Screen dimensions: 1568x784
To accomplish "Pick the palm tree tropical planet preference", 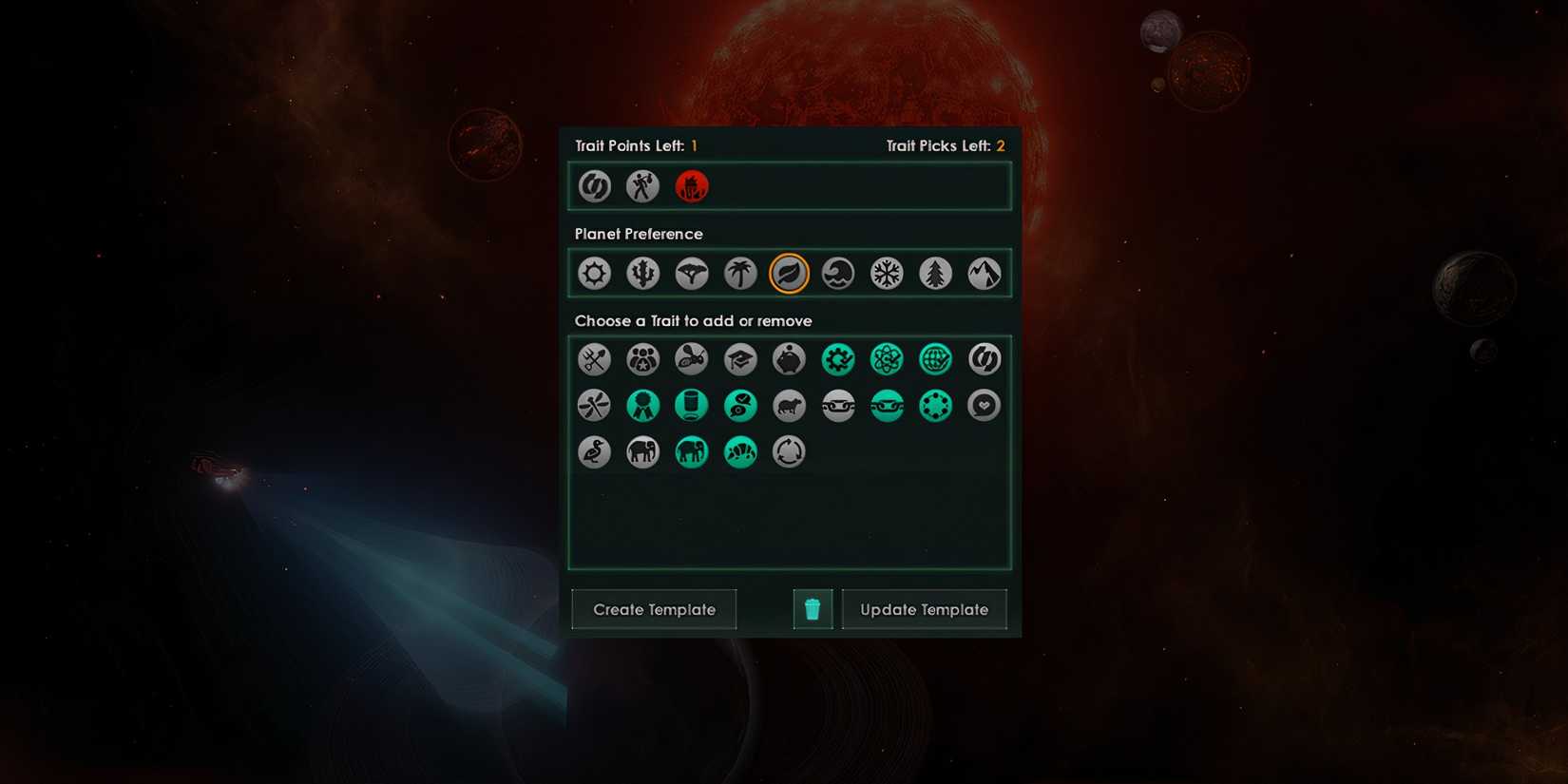I will coord(740,274).
